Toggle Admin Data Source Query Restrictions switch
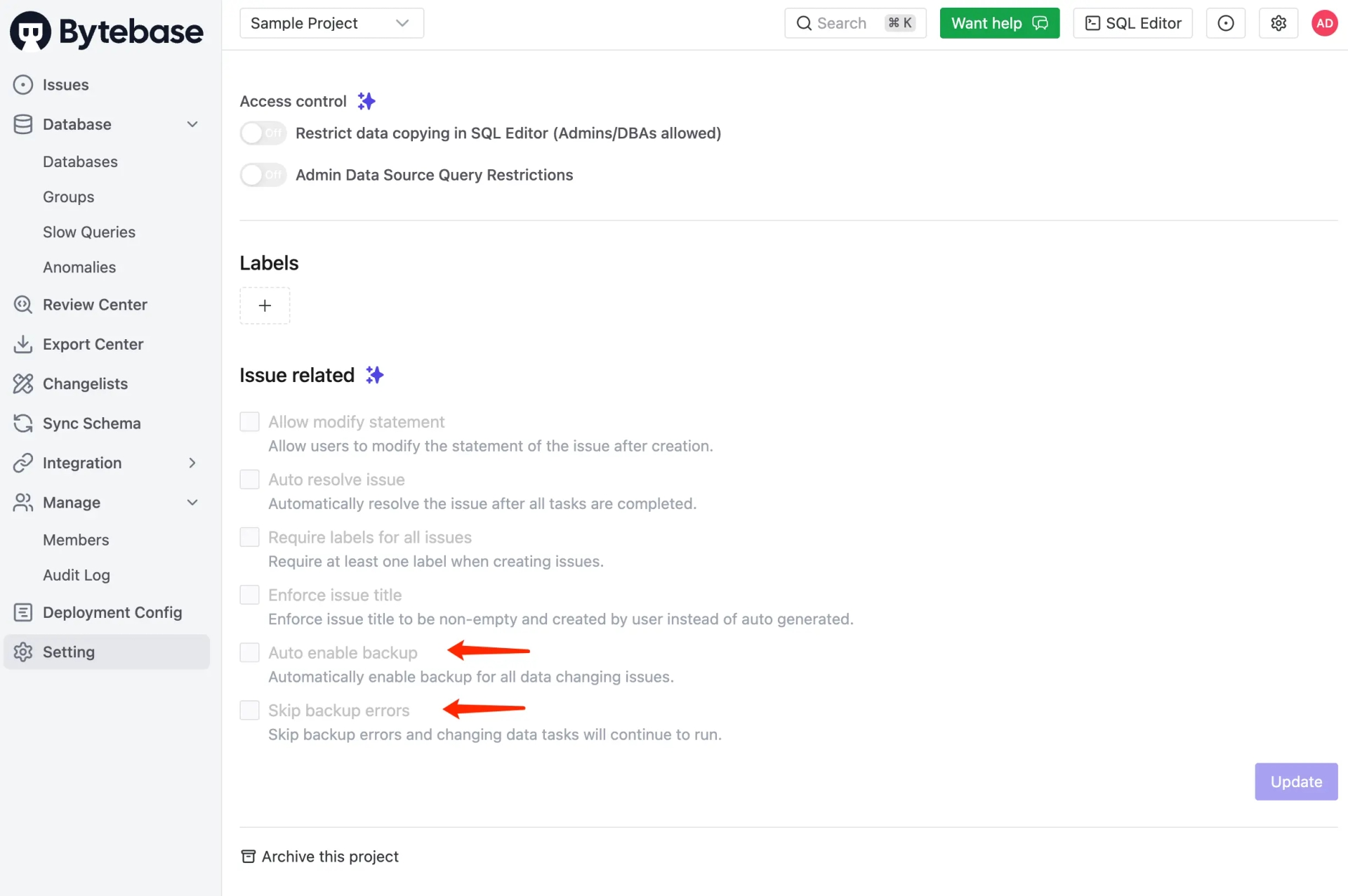Image resolution: width=1348 pixels, height=896 pixels. pyautogui.click(x=263, y=175)
